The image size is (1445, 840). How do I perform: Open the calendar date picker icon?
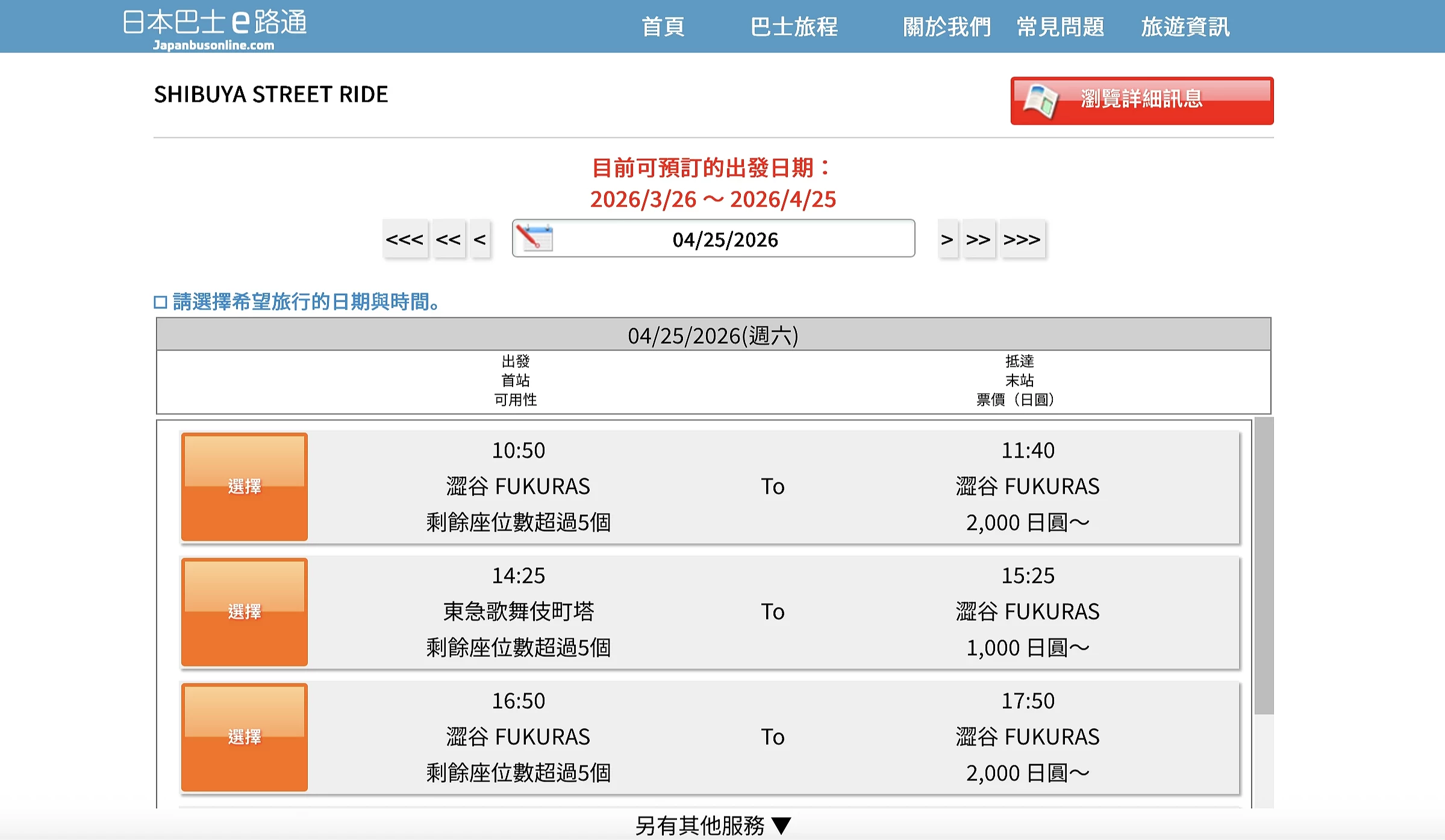pos(534,238)
